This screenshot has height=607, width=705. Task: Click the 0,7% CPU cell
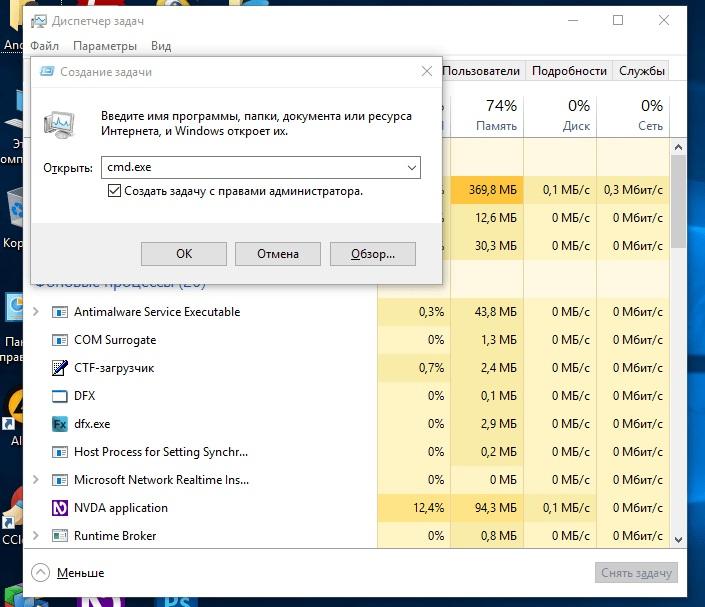414,368
